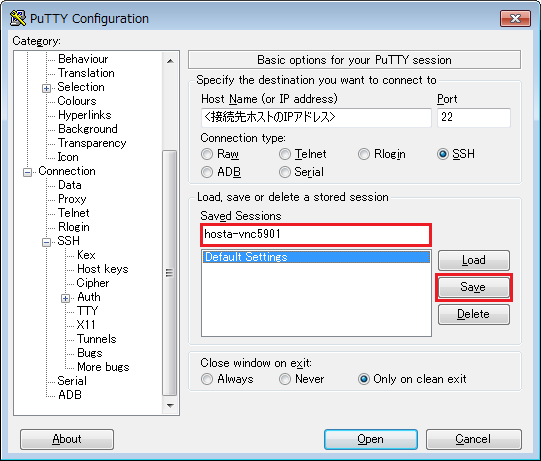
Task: Click the Open button
Action: (371, 439)
